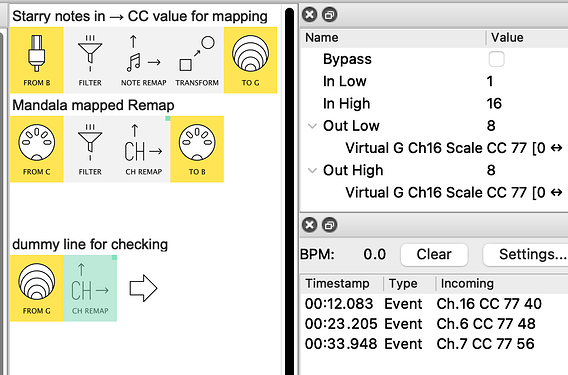Detach the properties panel
Image resolution: width=568 pixels, height=375 pixels.
[x=329, y=15]
